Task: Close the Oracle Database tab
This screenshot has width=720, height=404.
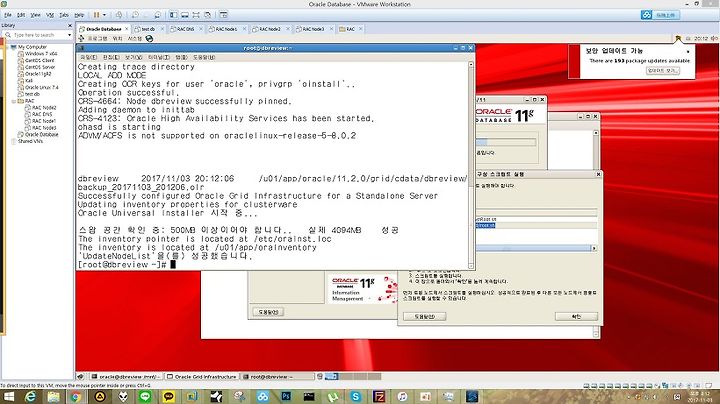Action: (127, 29)
